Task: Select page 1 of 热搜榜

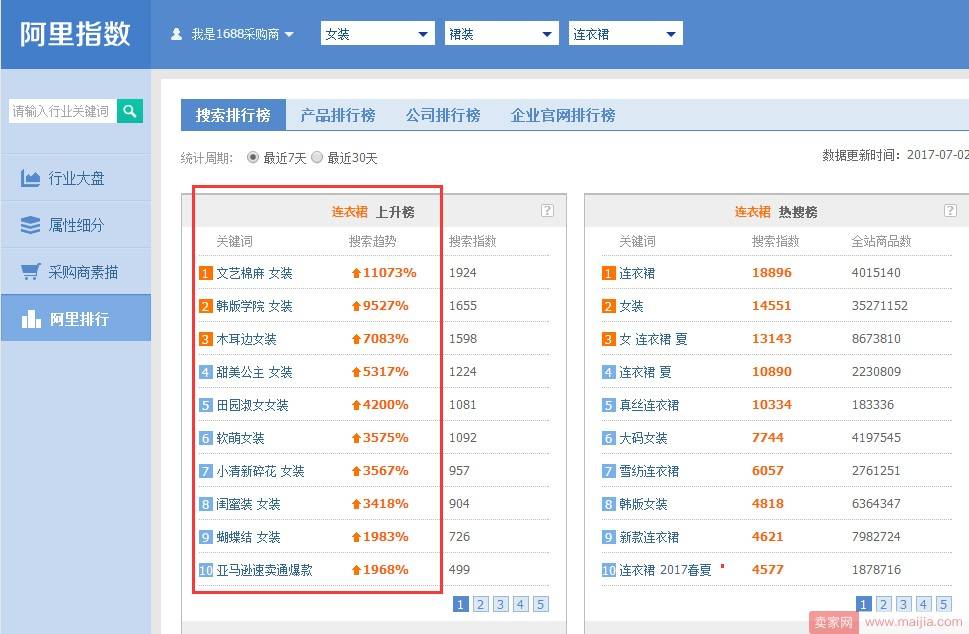Action: 864,604
